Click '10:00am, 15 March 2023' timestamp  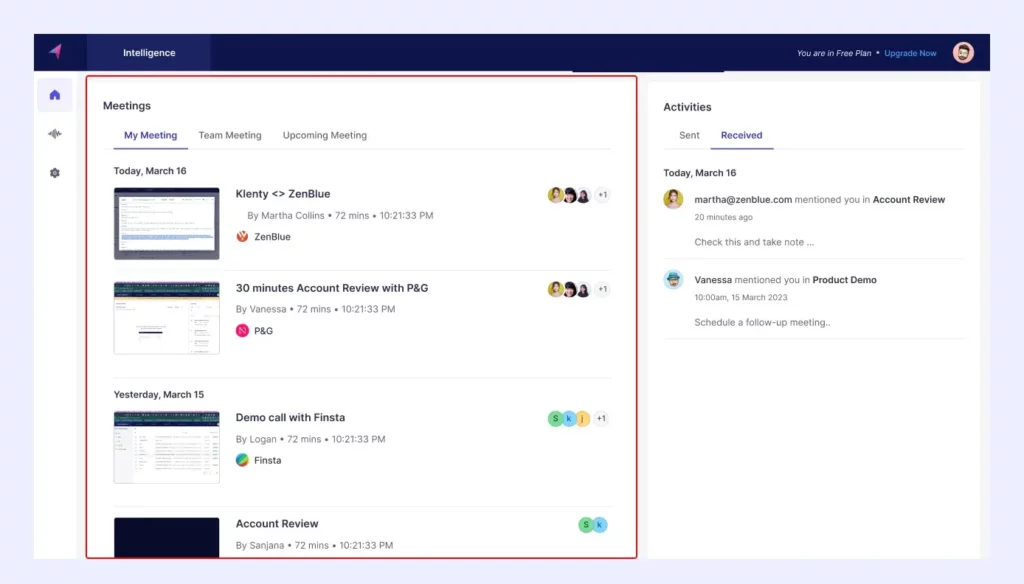741,297
